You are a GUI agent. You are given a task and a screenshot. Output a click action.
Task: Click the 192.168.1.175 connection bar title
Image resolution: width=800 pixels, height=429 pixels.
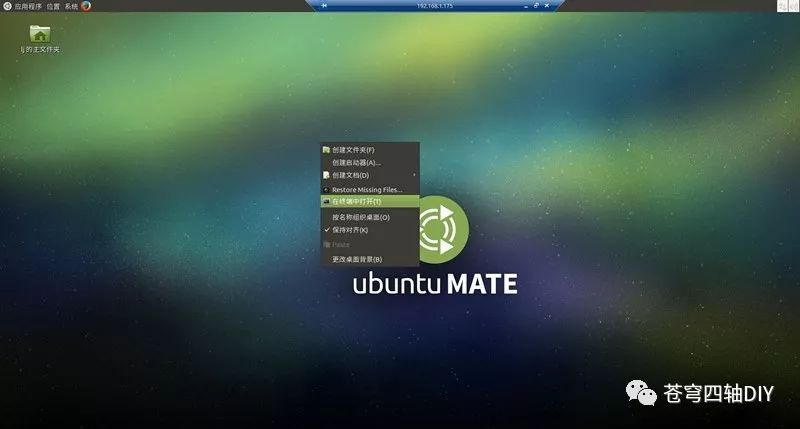pyautogui.click(x=435, y=6)
